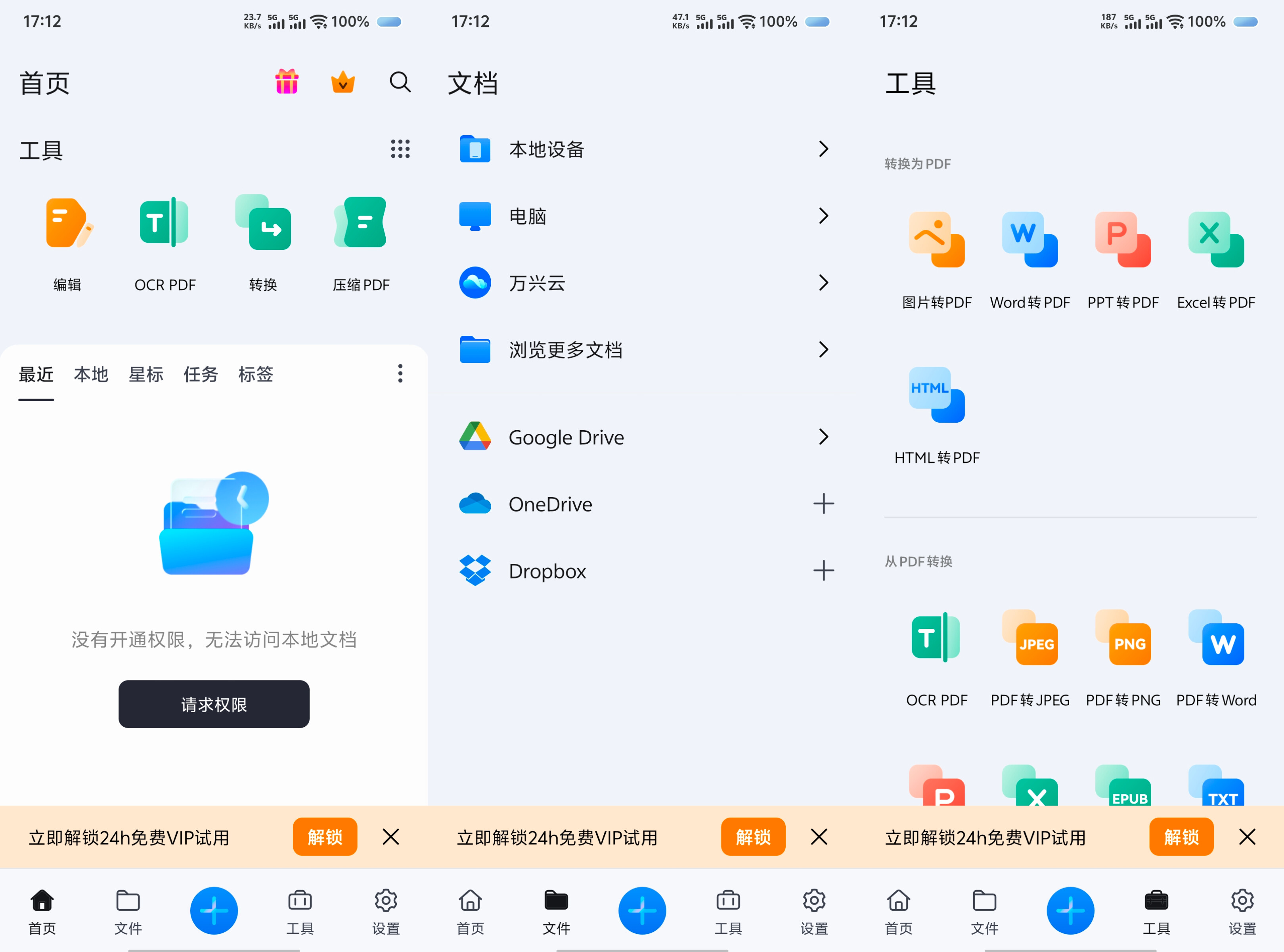
Task: Add a OneDrive account via plus icon
Action: [824, 504]
